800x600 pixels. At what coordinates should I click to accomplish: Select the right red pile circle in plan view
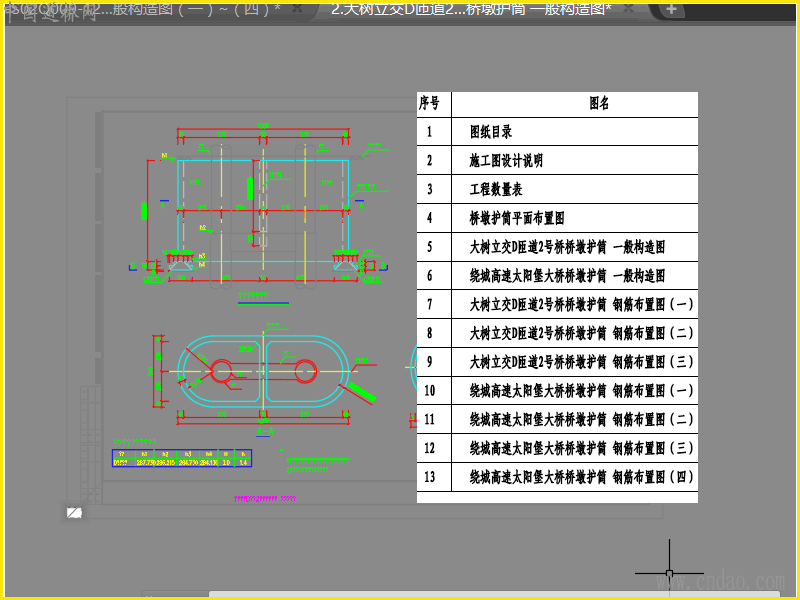coord(305,371)
